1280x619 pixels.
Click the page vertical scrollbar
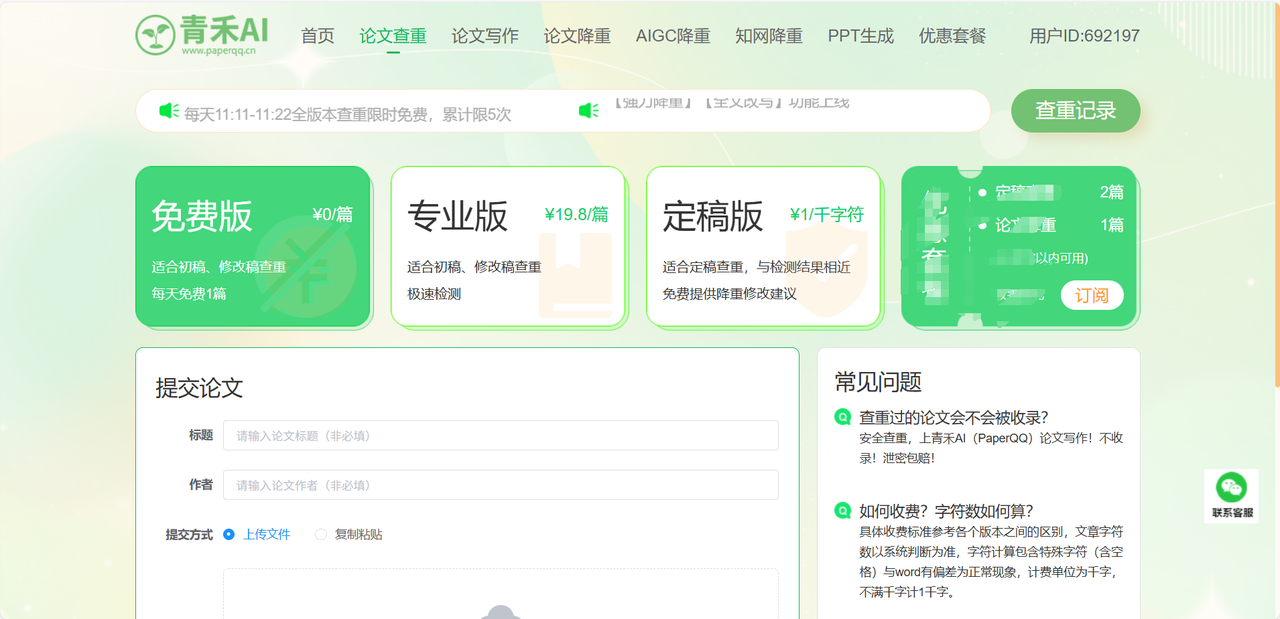[x=1276, y=194]
